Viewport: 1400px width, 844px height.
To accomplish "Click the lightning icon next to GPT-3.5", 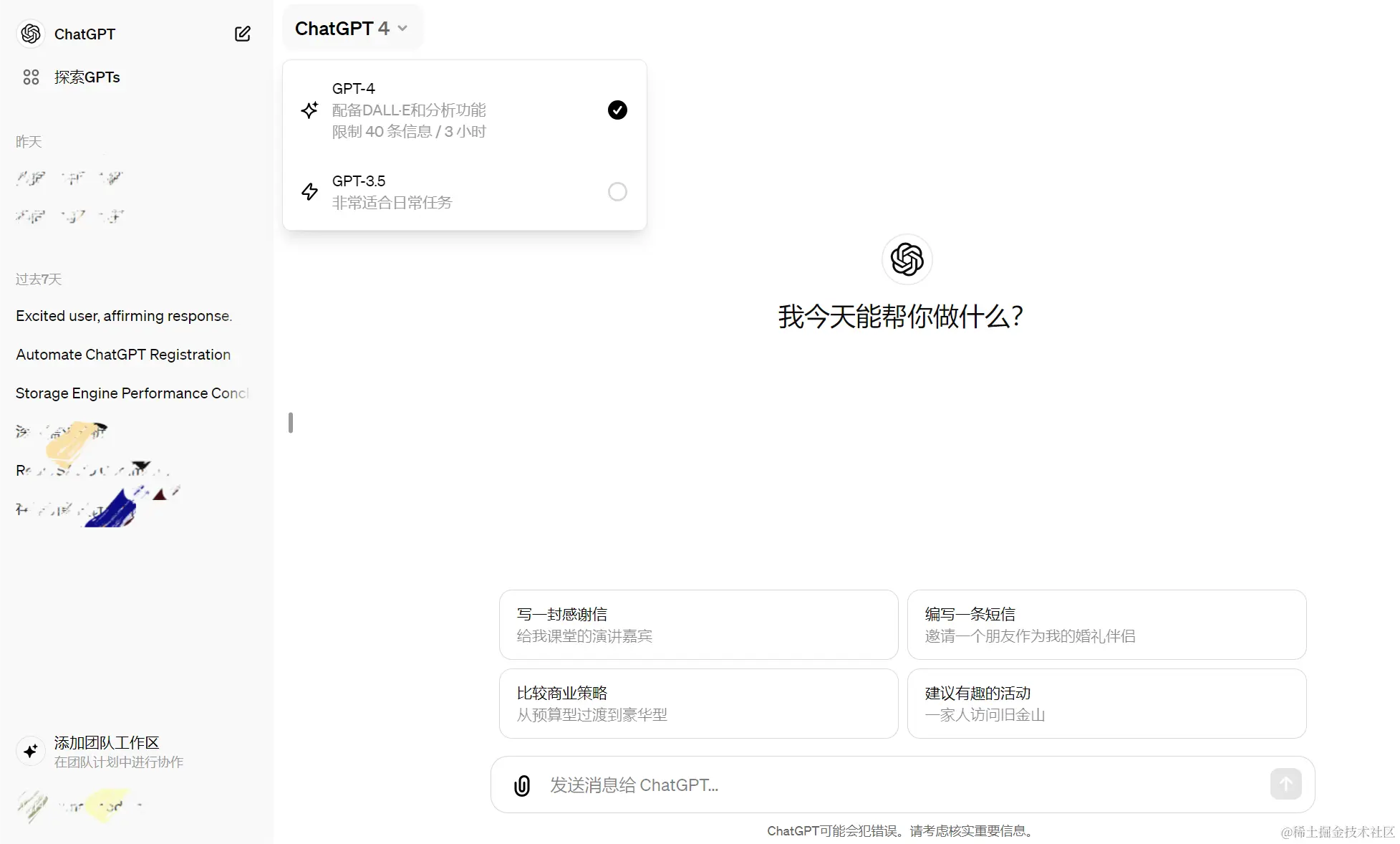I will pos(309,191).
